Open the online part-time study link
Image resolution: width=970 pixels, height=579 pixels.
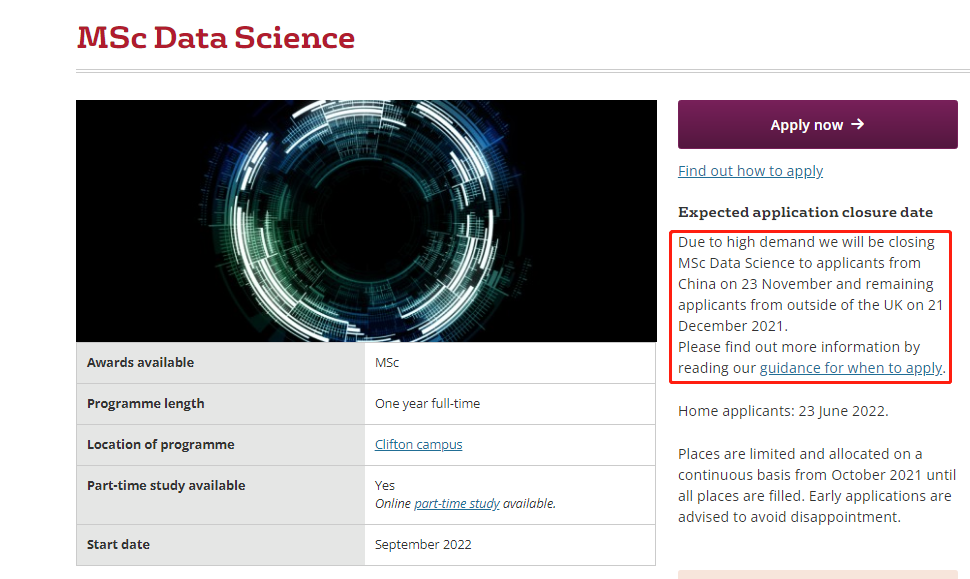(x=456, y=504)
